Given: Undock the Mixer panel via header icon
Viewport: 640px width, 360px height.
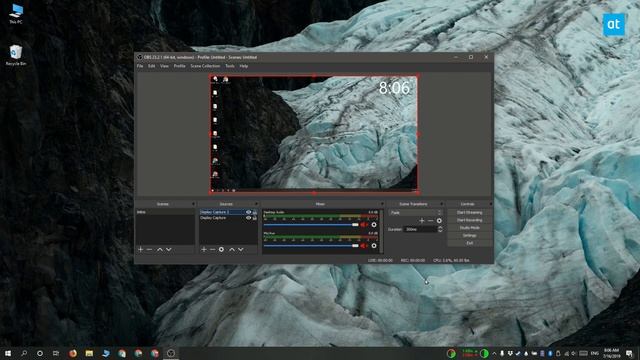Looking at the screenshot, I should (382, 204).
